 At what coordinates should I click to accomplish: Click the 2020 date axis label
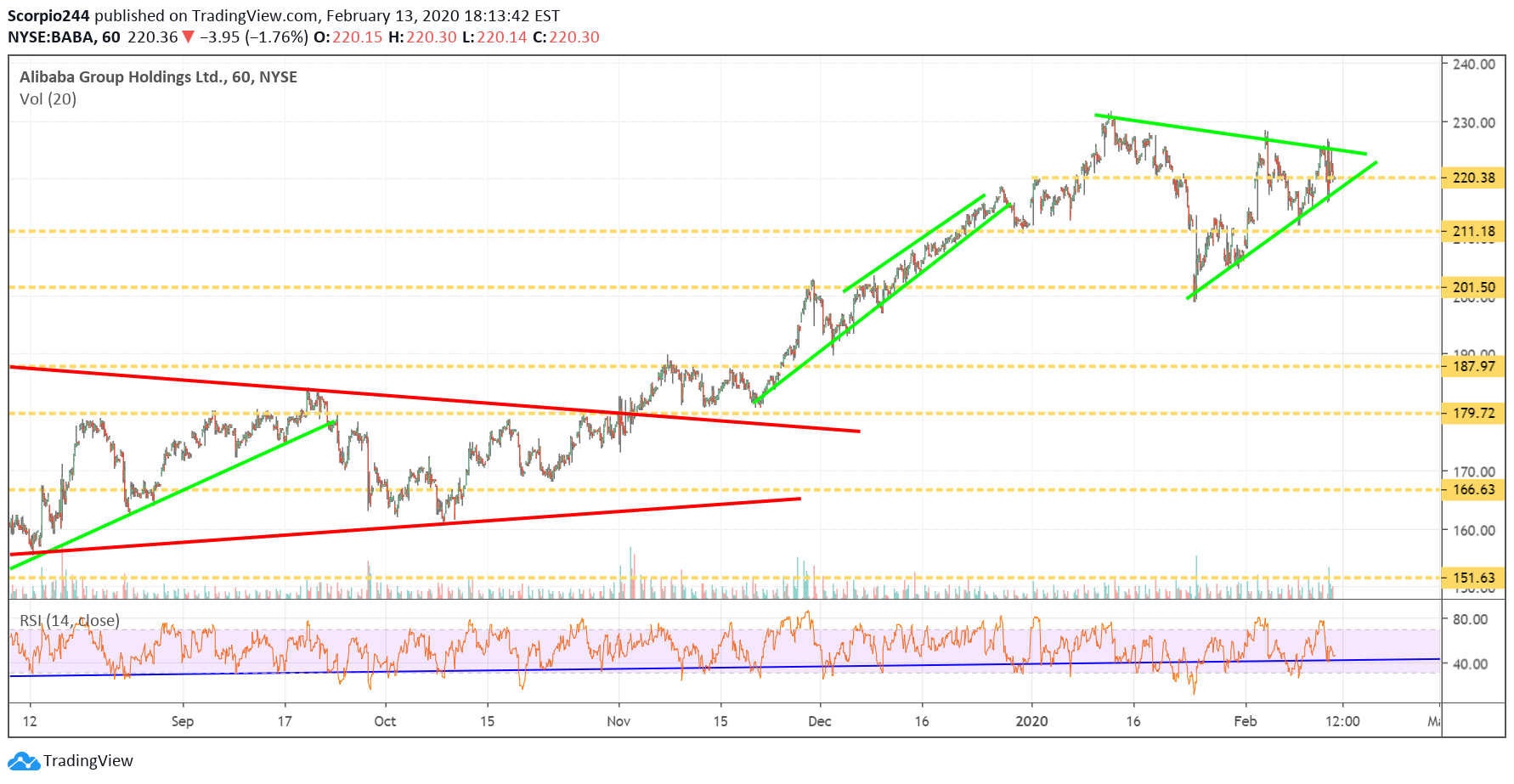[x=1031, y=721]
